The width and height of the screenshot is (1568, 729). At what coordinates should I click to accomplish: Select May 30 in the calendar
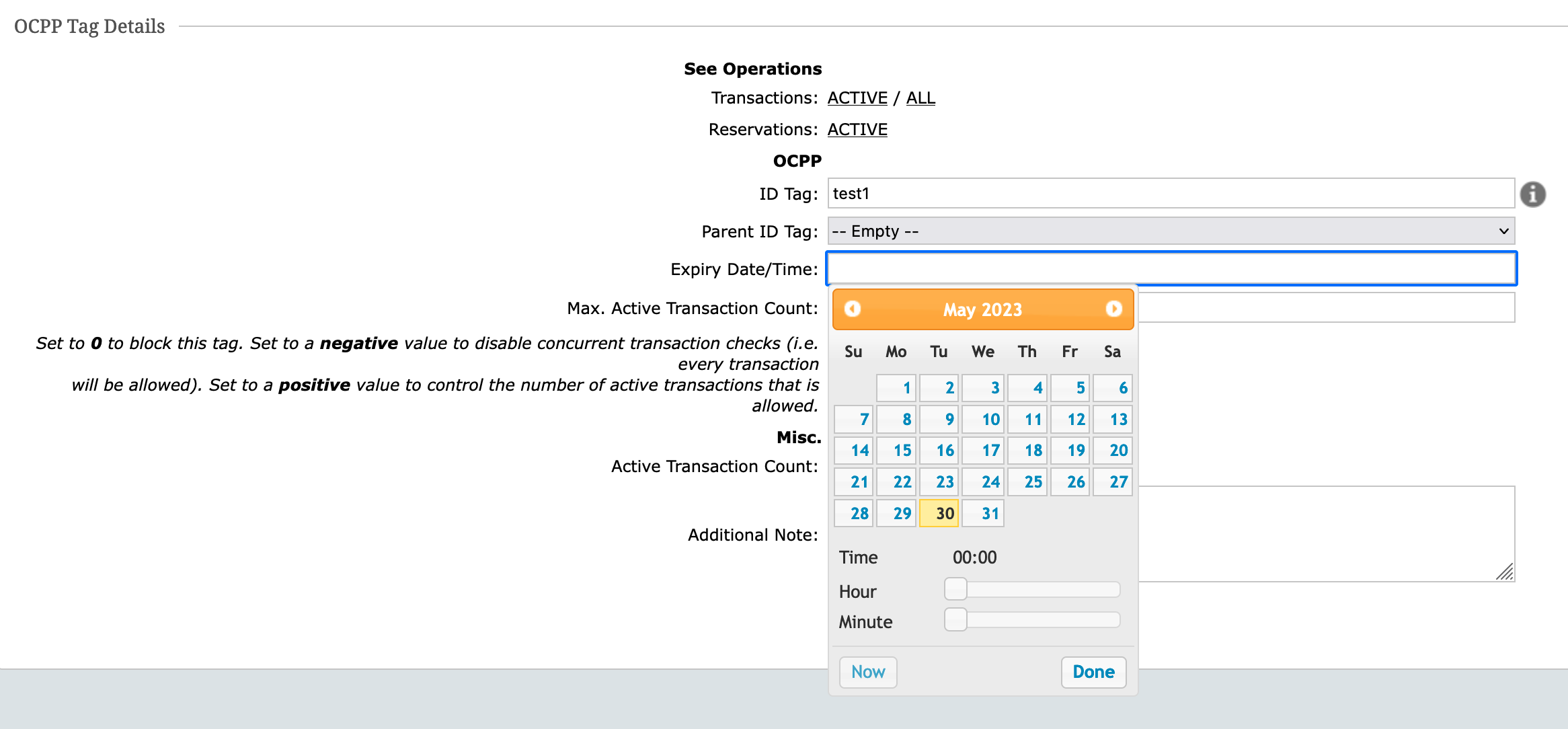click(939, 512)
